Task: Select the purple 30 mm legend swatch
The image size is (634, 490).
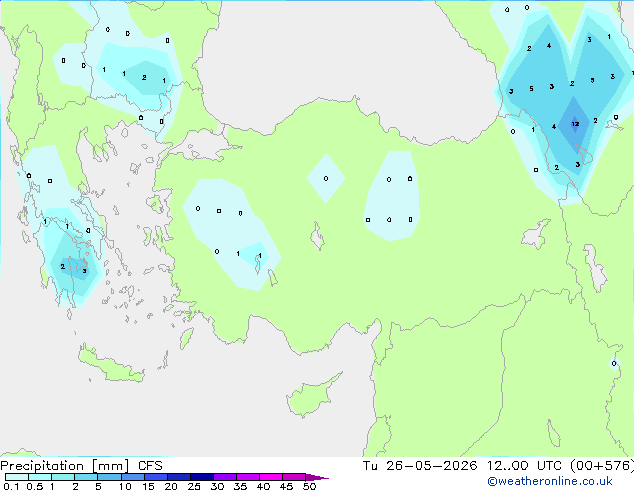Action: 225,477
